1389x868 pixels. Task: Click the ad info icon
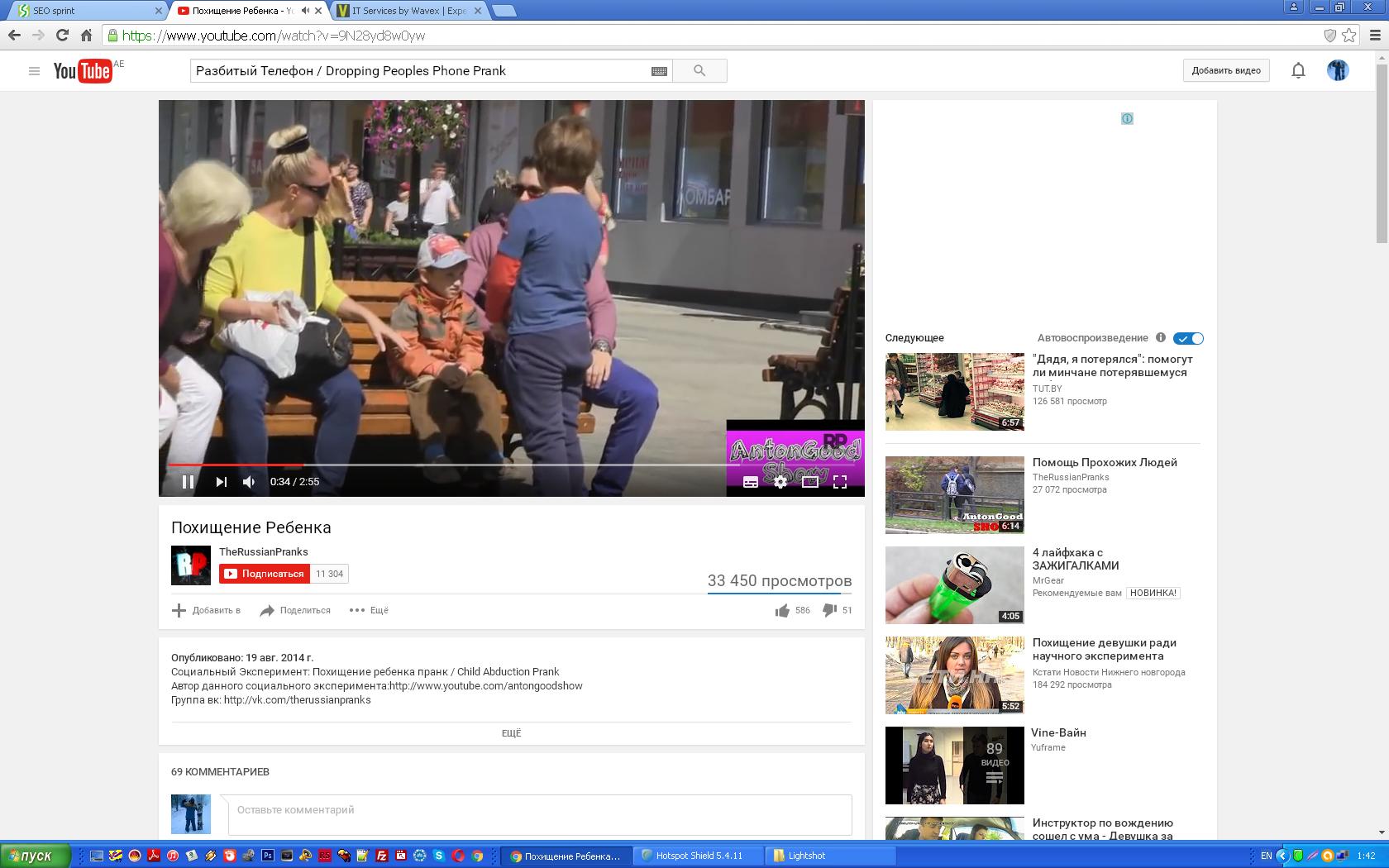(1127, 119)
